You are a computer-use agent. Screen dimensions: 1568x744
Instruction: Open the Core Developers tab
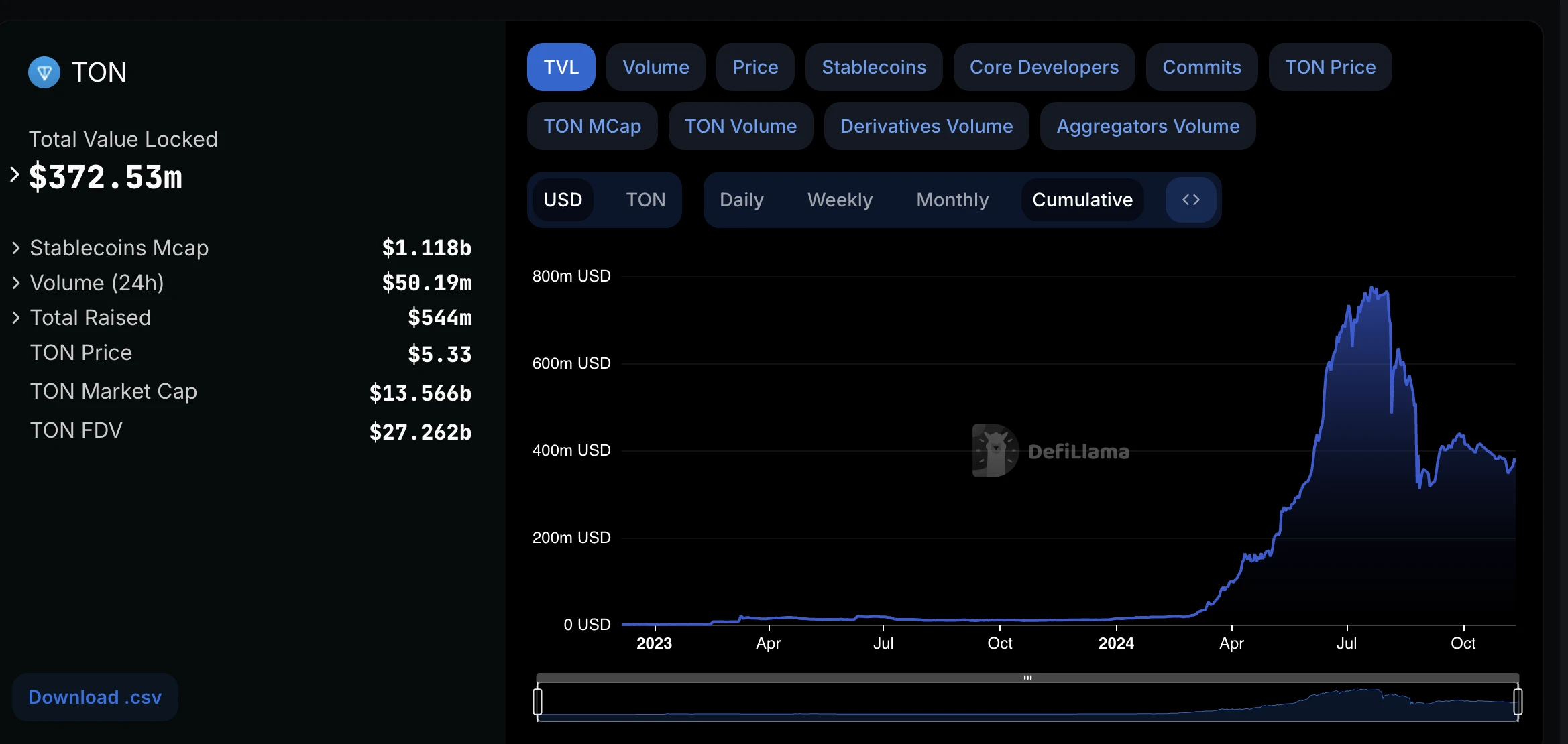(1044, 66)
